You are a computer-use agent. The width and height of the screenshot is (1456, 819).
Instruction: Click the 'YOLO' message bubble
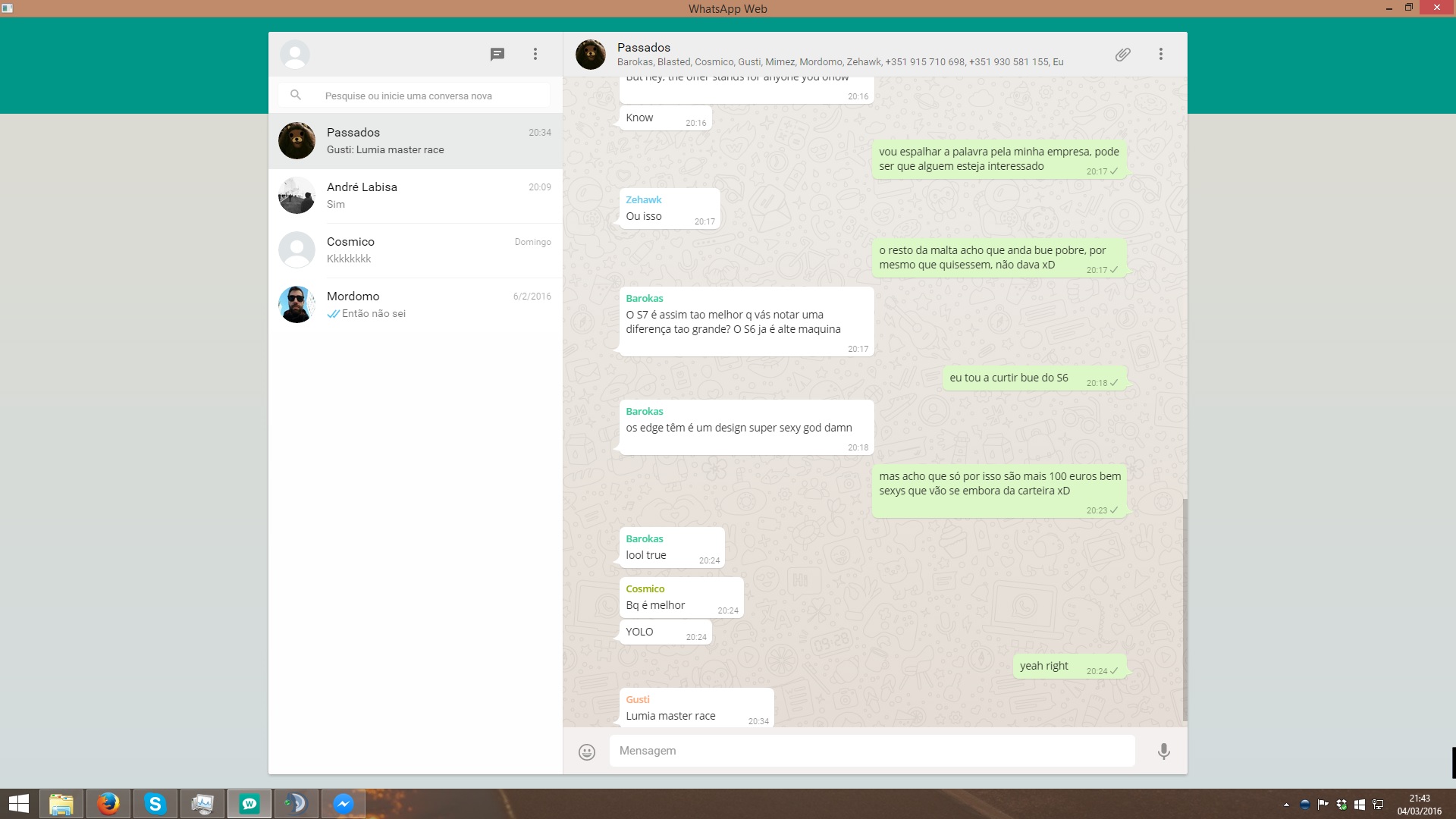(x=666, y=632)
